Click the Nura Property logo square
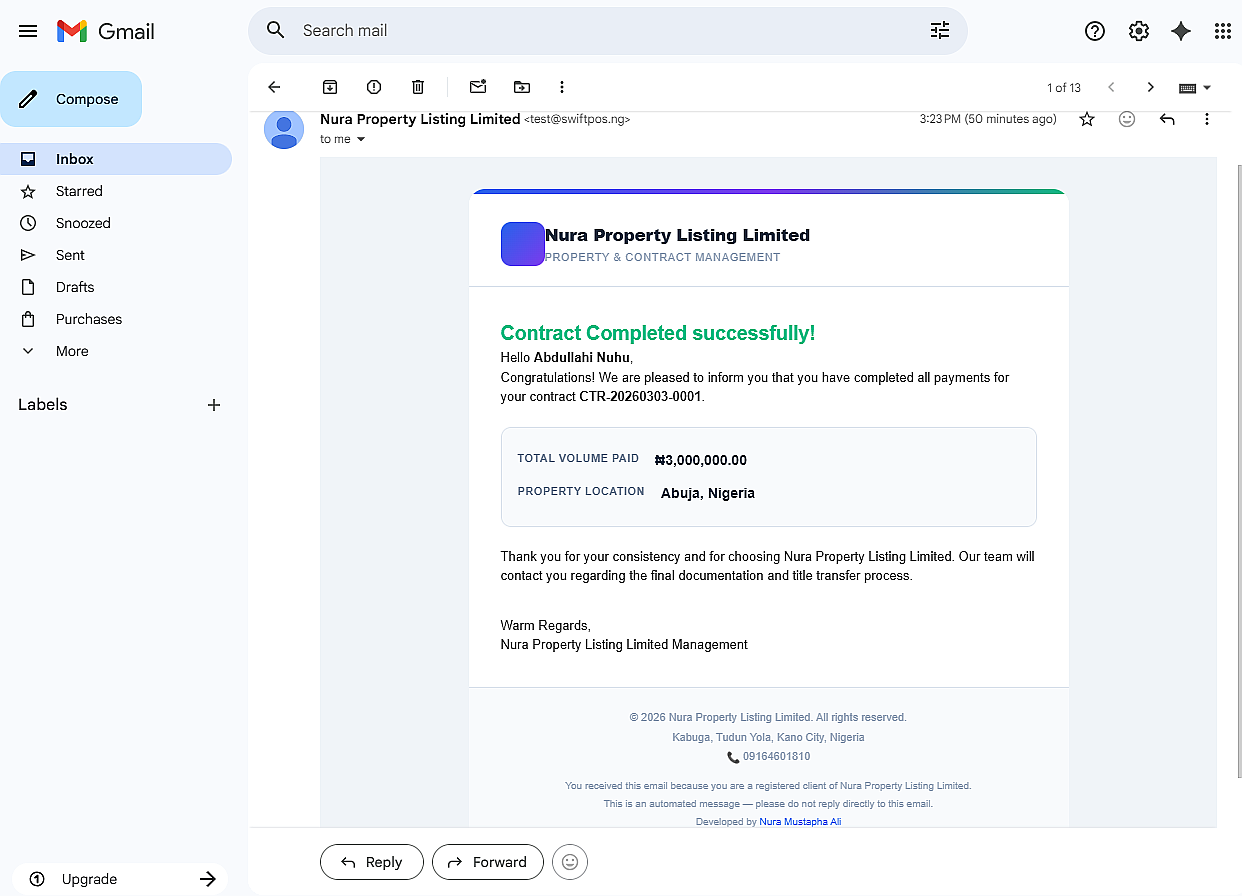Viewport: 1242px width, 896px height. point(522,244)
